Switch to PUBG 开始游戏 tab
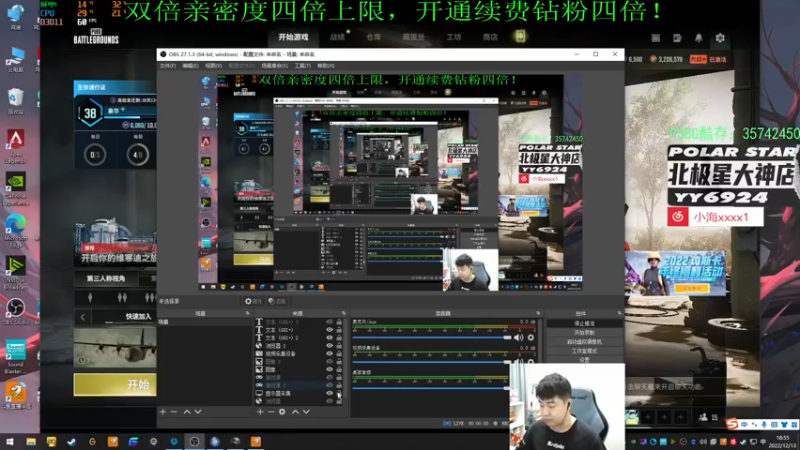 293,37
